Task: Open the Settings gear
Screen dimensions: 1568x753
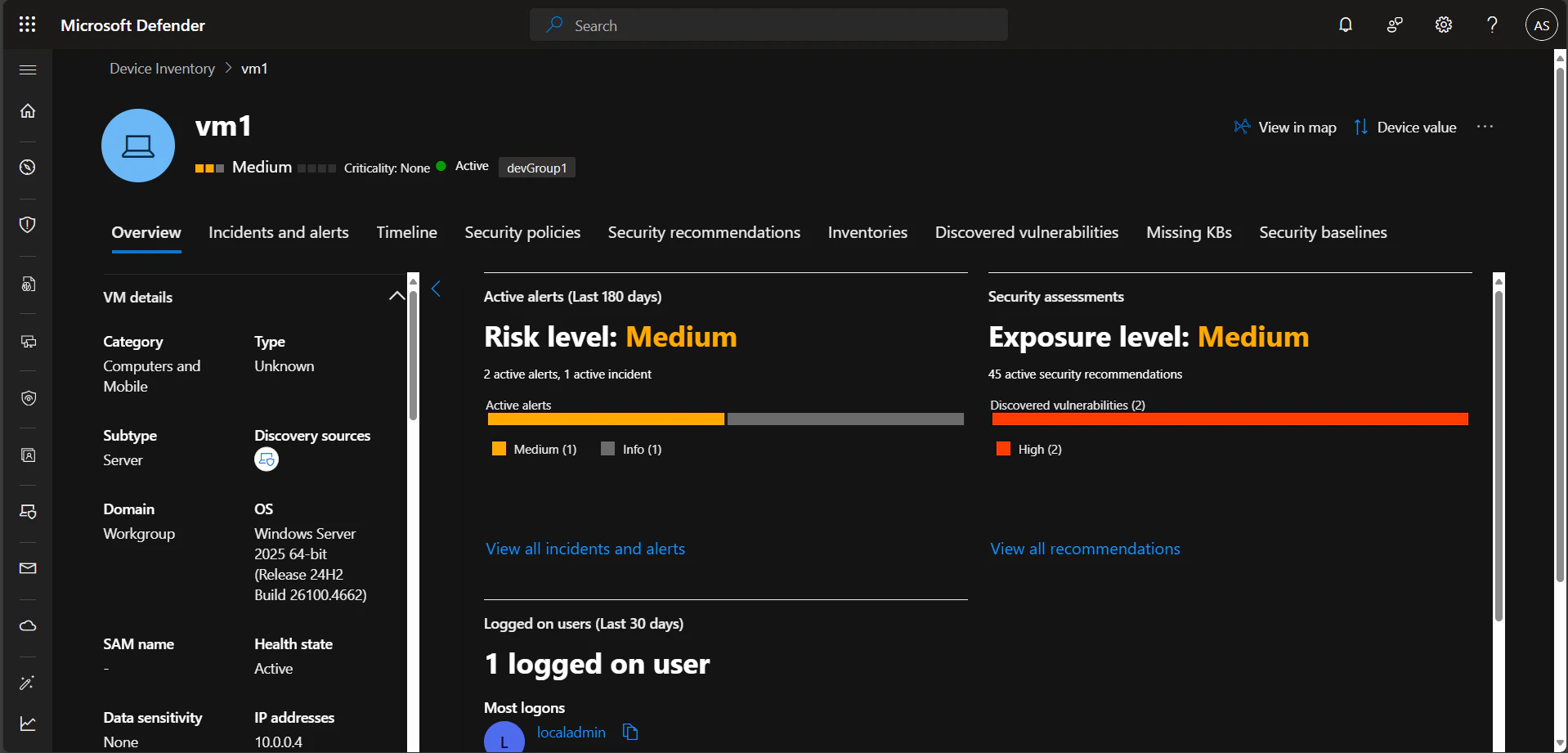Action: [x=1444, y=25]
